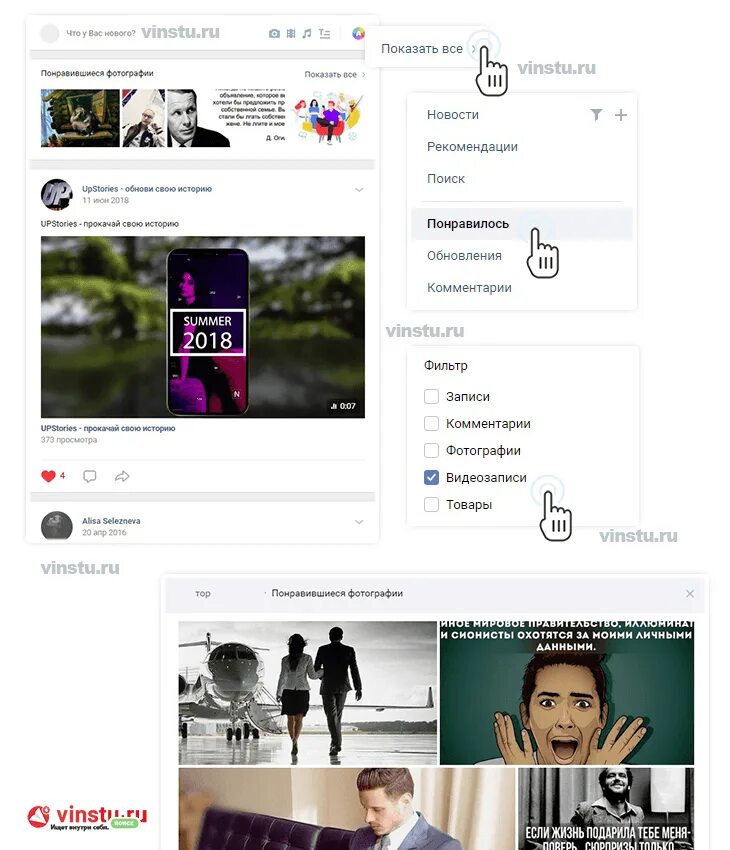Check the Фотографии filter checkbox
730x850 pixels.
[431, 450]
